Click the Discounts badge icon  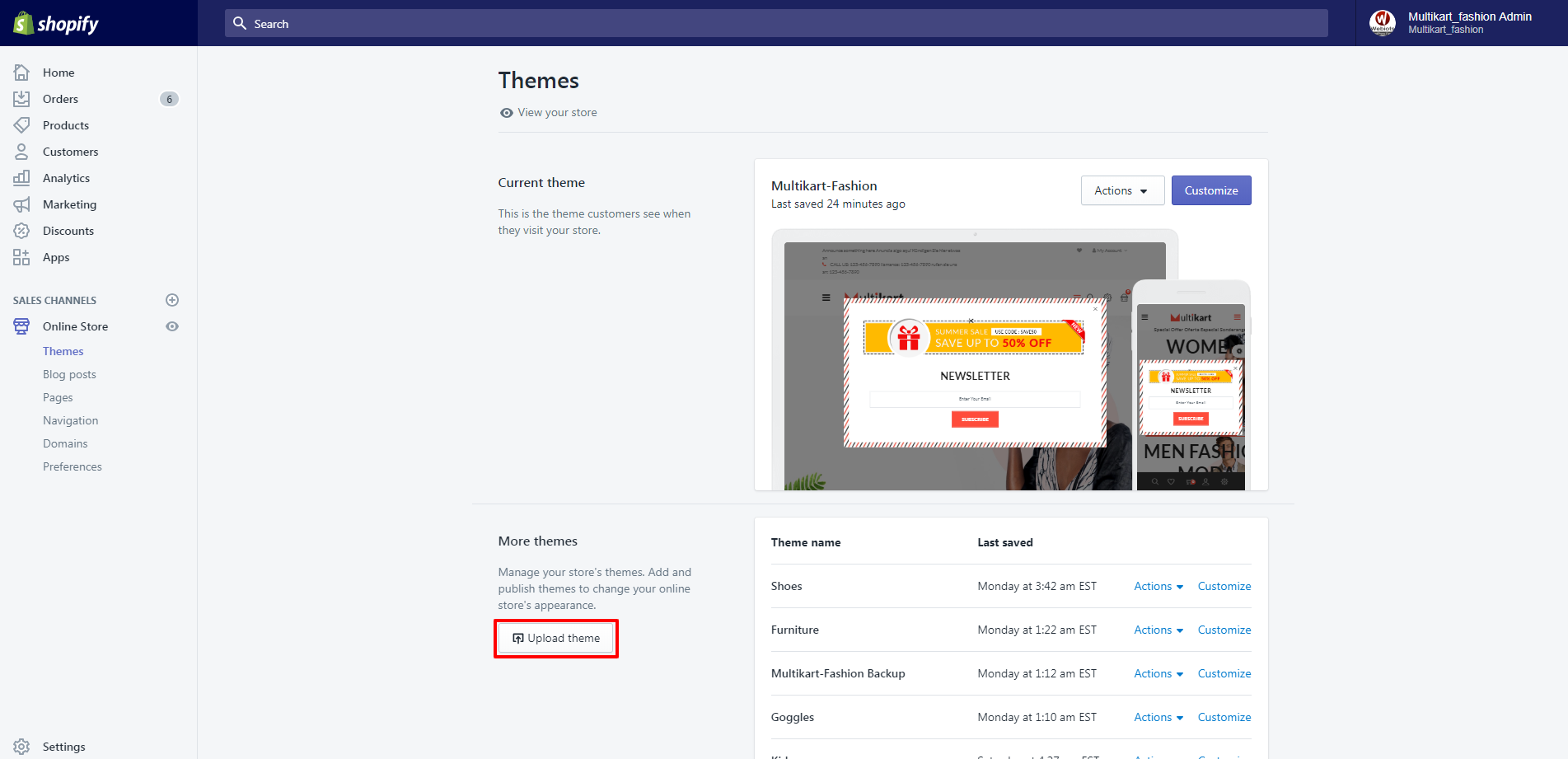pos(21,231)
